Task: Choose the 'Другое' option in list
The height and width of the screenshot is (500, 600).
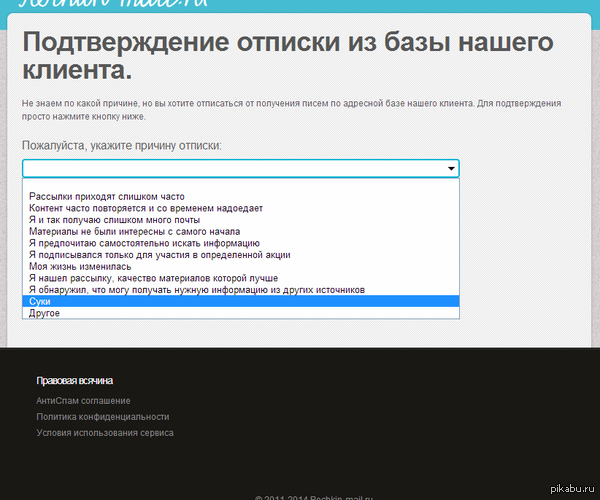Action: (x=45, y=313)
